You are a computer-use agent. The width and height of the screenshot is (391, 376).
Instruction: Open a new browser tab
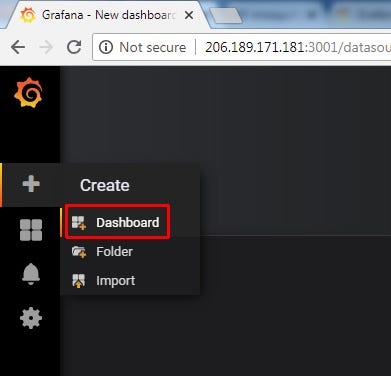coord(227,16)
